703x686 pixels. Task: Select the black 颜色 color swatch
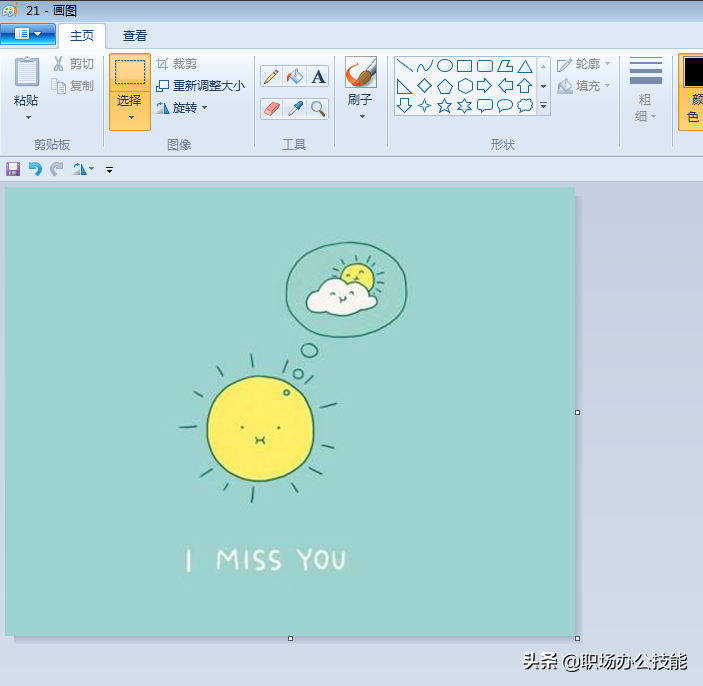[x=693, y=72]
